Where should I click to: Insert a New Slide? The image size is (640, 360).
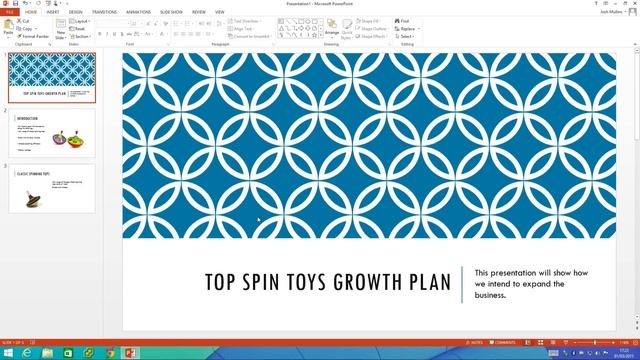(x=60, y=29)
